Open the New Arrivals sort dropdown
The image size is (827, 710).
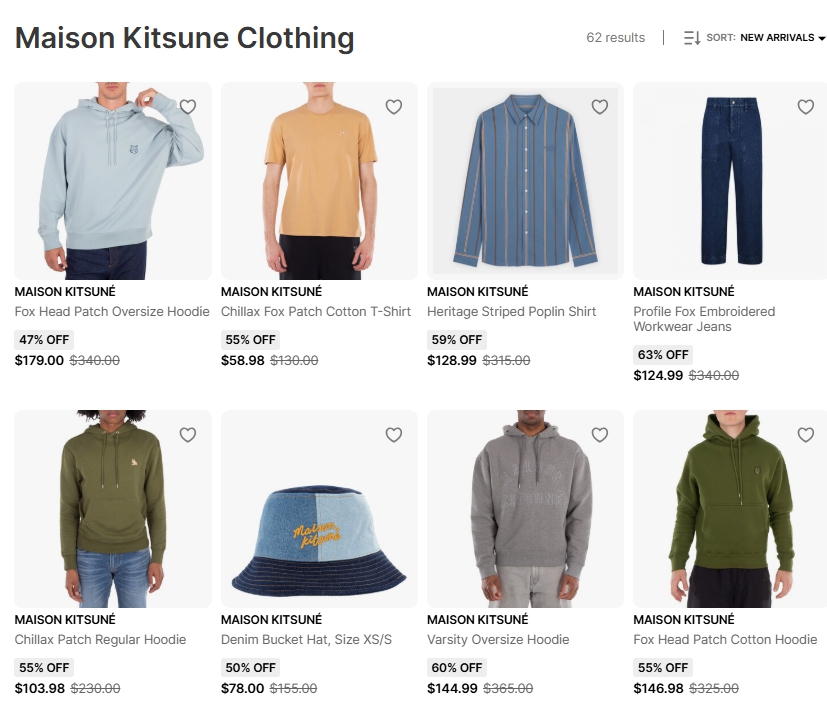coord(777,38)
